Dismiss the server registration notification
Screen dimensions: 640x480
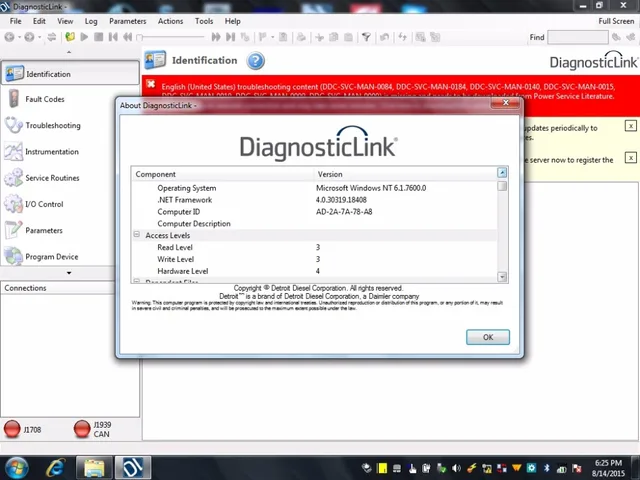pos(631,158)
